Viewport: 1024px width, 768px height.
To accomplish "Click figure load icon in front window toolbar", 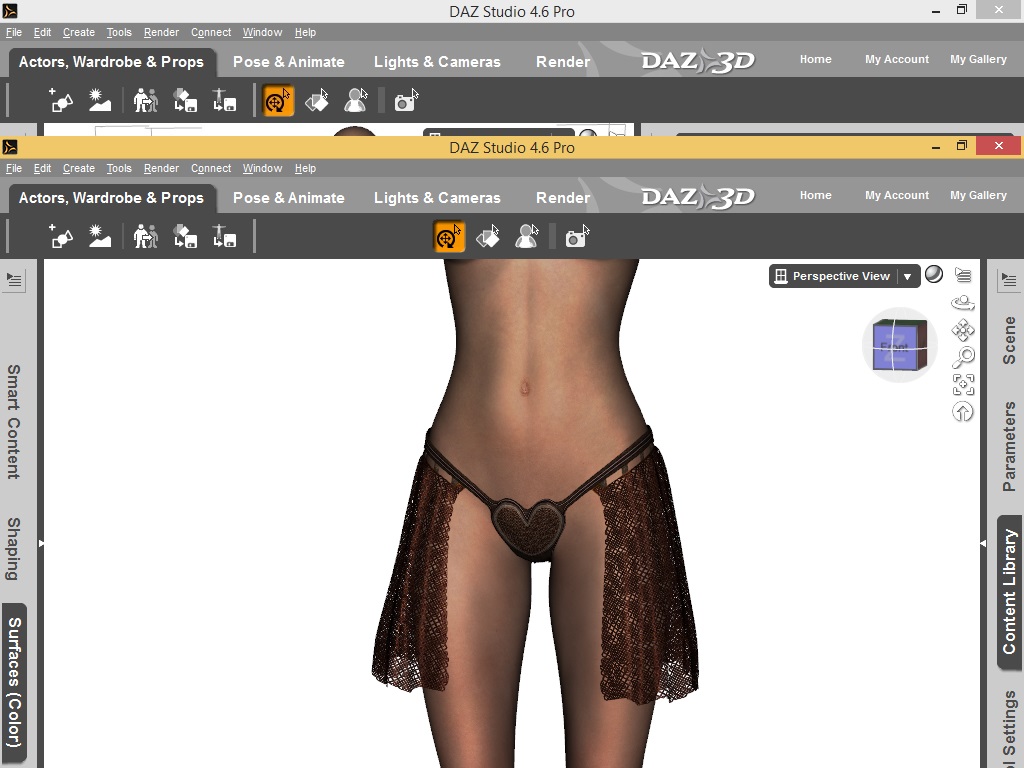I will coord(145,236).
